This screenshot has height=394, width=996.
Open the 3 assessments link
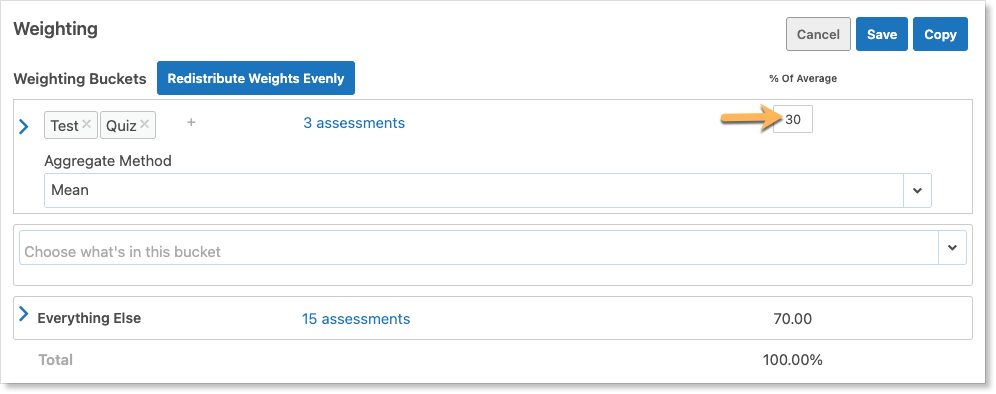point(354,123)
